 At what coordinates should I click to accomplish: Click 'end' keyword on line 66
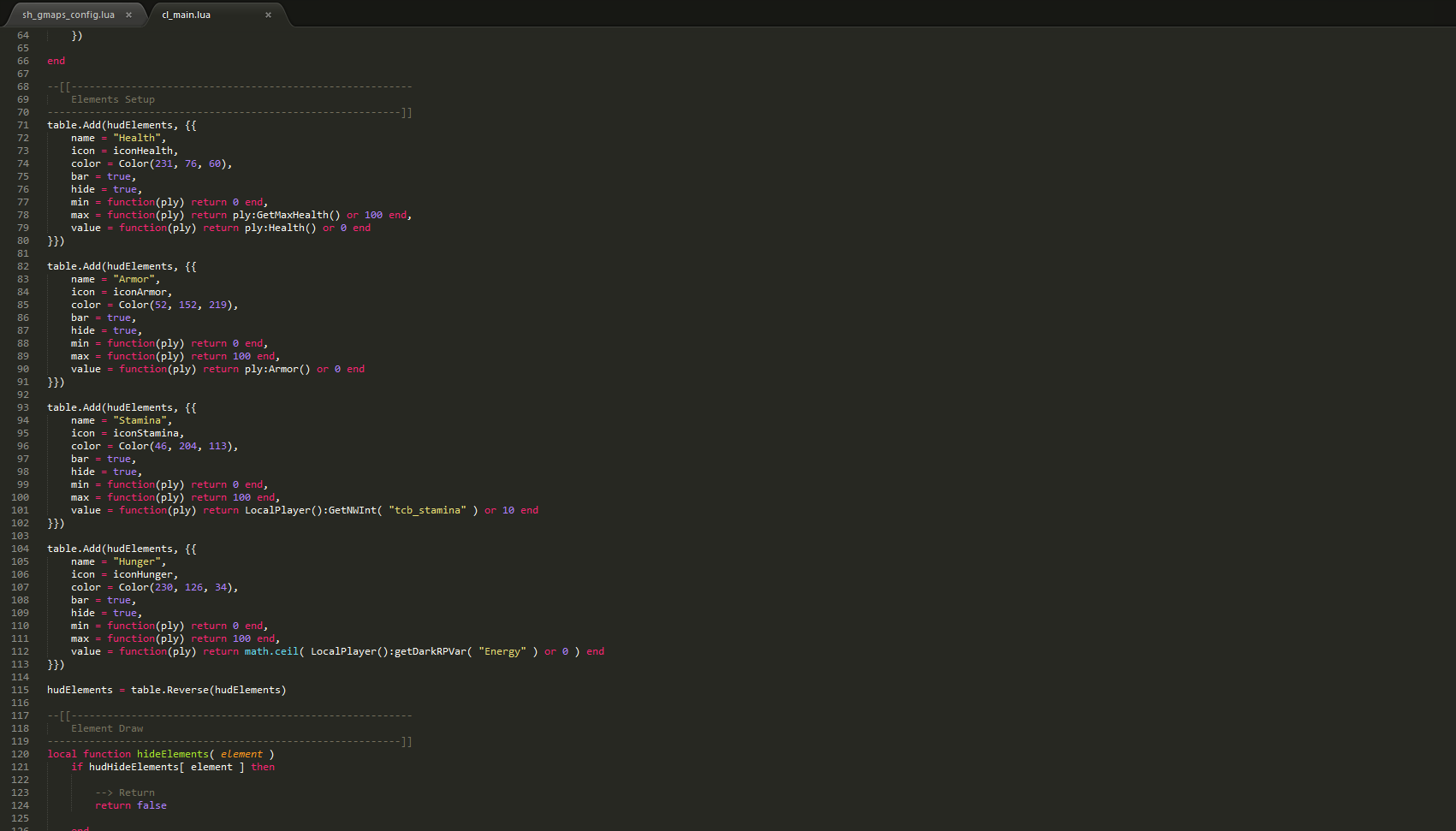coord(56,61)
